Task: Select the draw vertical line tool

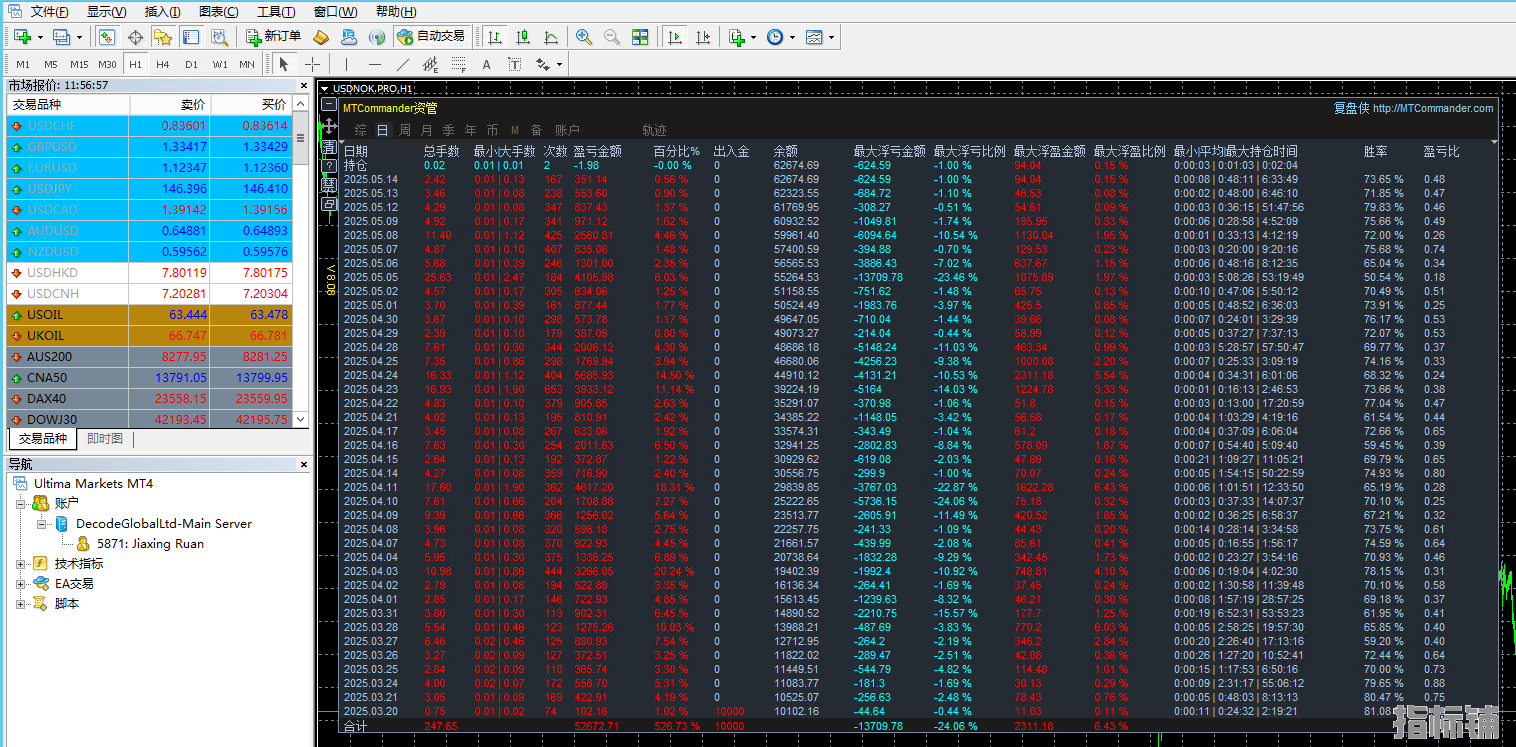Action: pyautogui.click(x=346, y=64)
